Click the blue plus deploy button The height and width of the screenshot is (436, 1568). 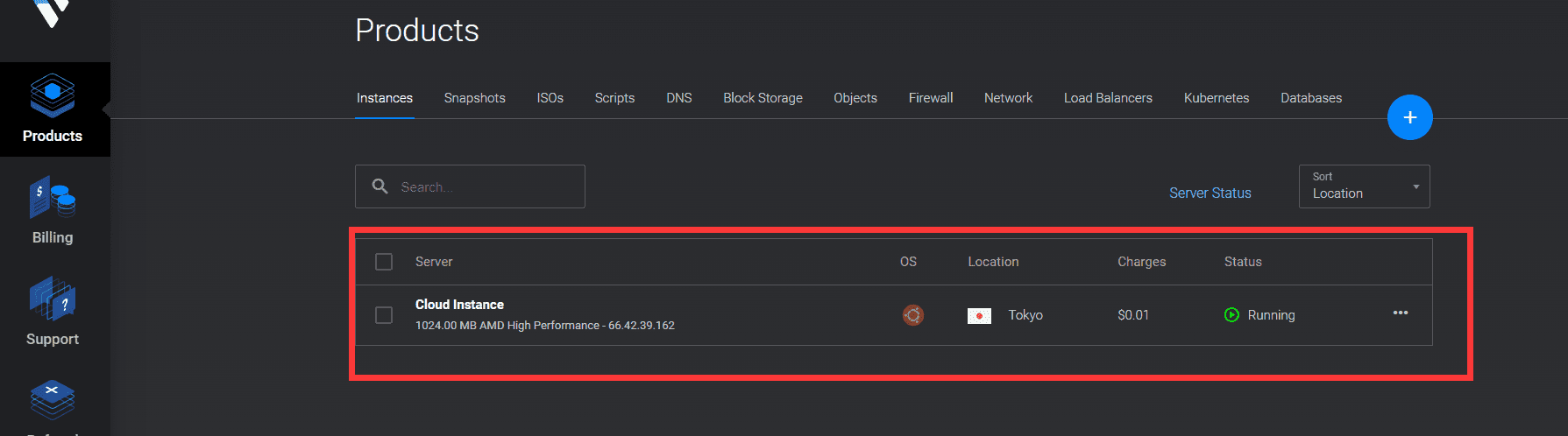pos(1409,117)
